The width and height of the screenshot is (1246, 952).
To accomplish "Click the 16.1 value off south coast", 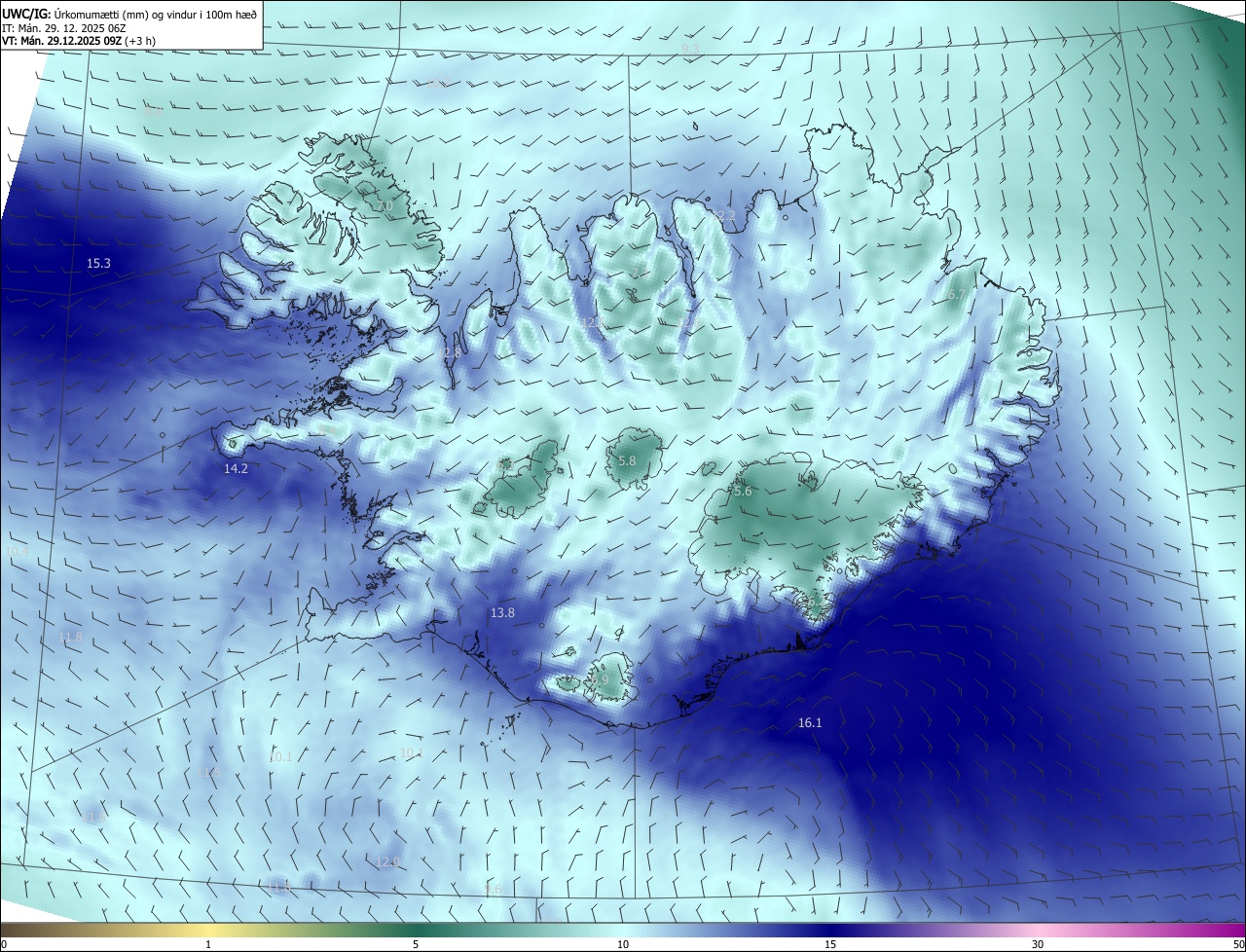I will [810, 722].
